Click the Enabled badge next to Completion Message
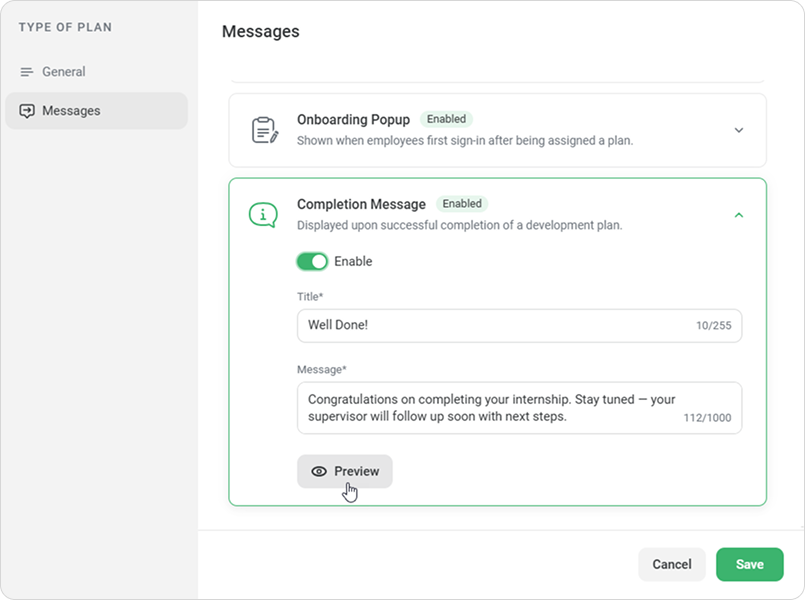The image size is (805, 600). pos(462,204)
